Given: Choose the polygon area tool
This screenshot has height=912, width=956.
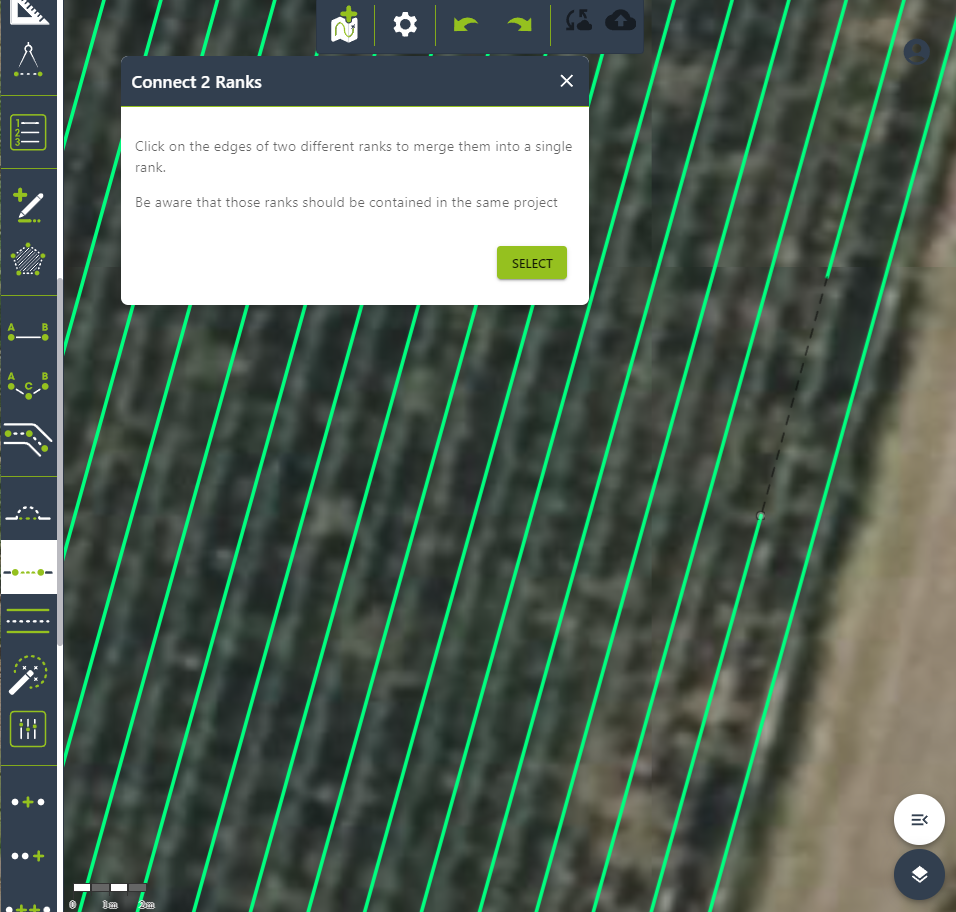Looking at the screenshot, I should tap(28, 259).
